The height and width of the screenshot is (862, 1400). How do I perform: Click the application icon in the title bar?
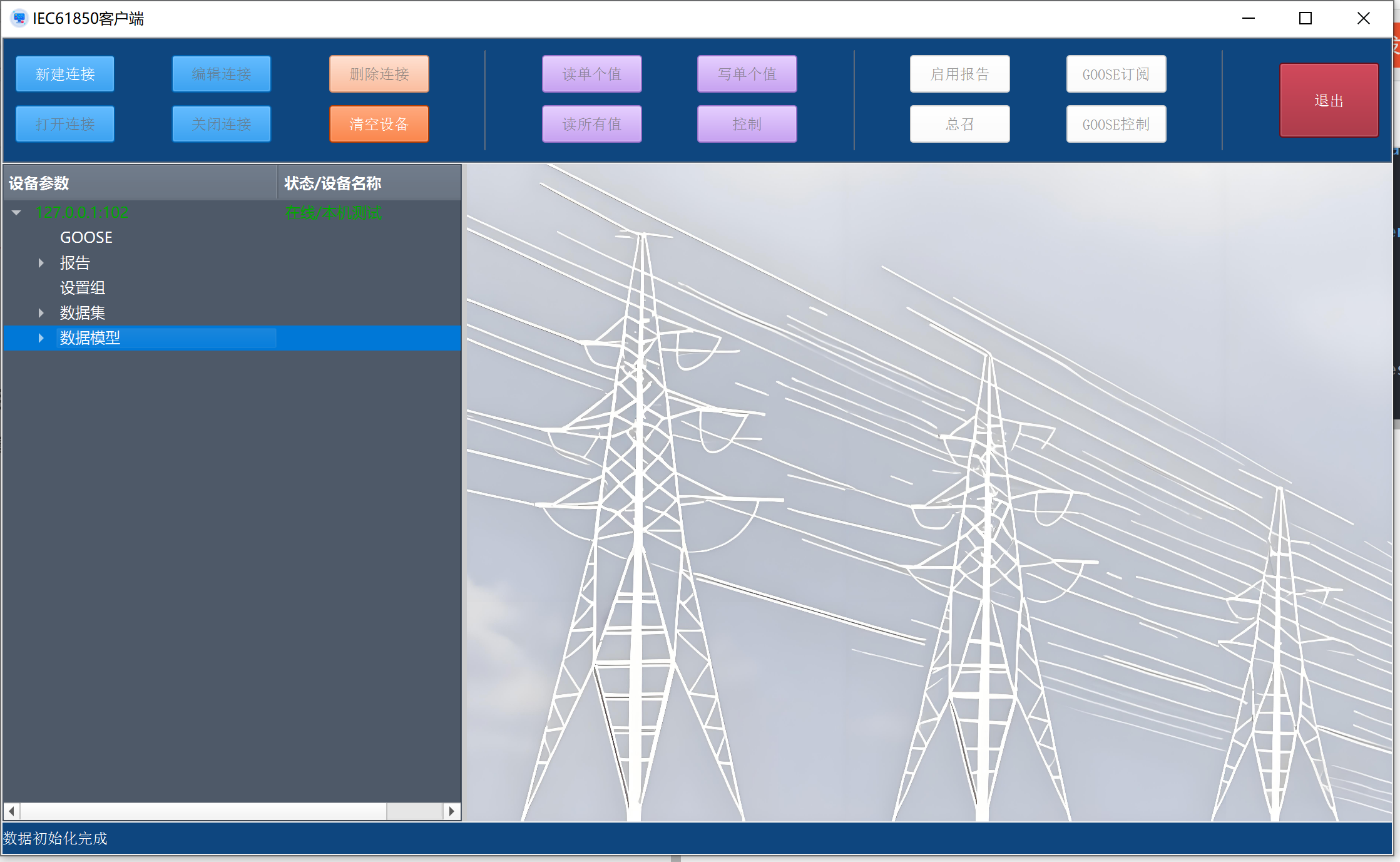[19, 18]
